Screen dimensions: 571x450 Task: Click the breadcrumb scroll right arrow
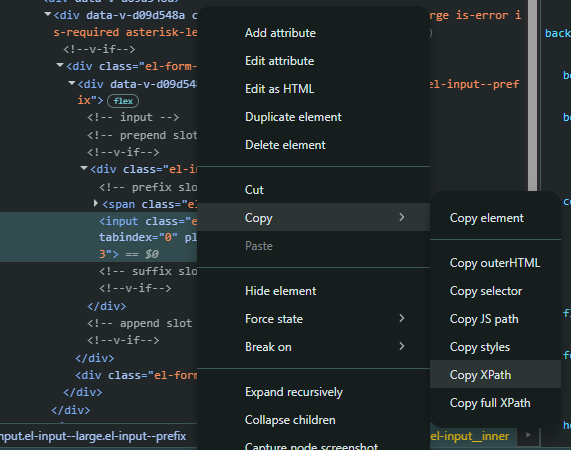point(528,435)
